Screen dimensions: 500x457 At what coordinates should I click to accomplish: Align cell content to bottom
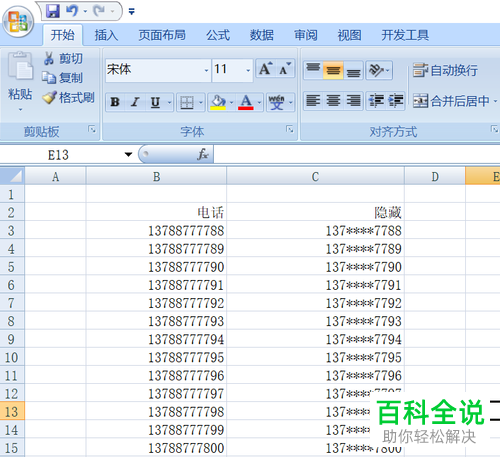[353, 70]
